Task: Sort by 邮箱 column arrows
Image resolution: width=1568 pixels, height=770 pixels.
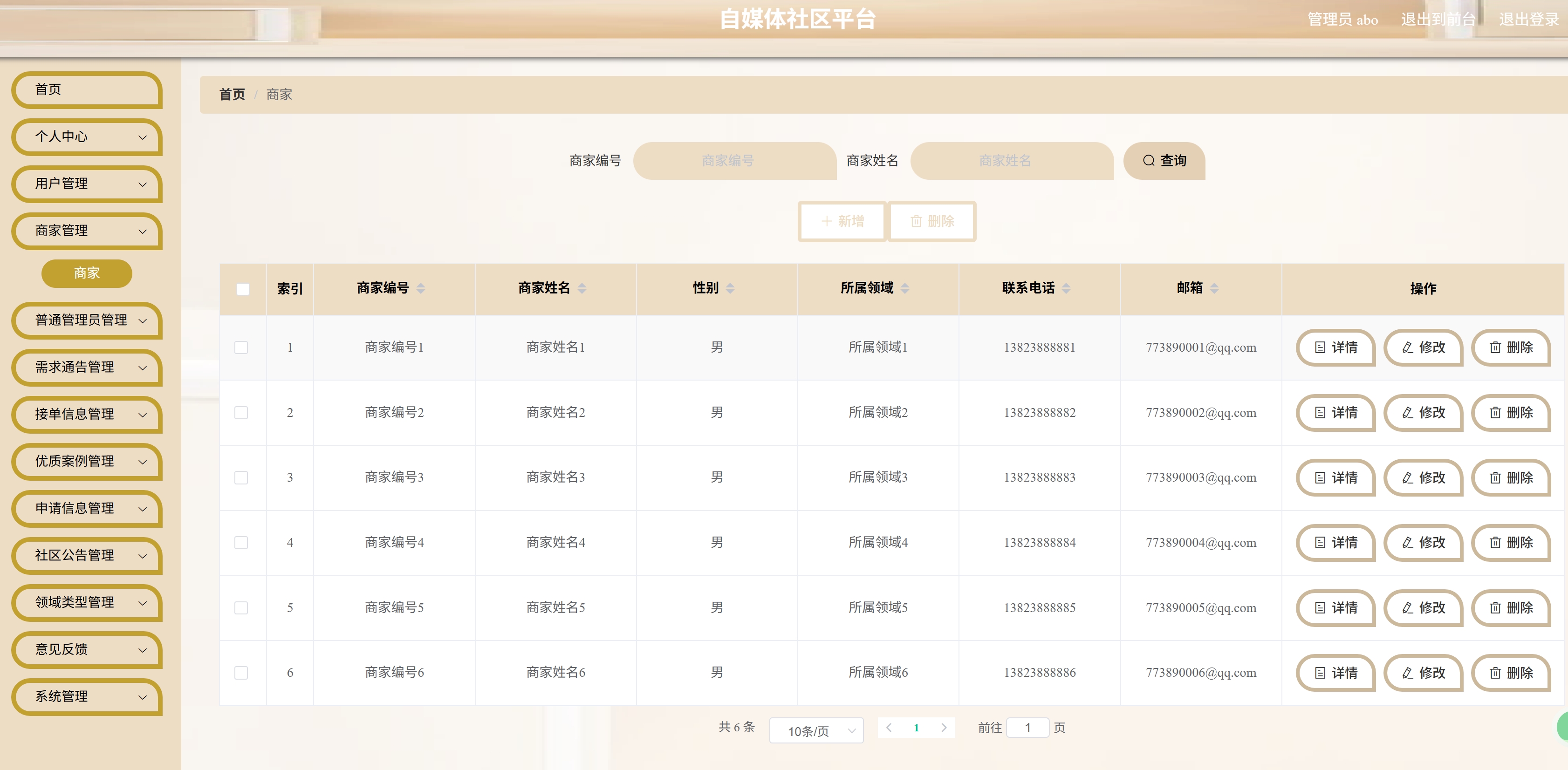Action: point(1214,288)
